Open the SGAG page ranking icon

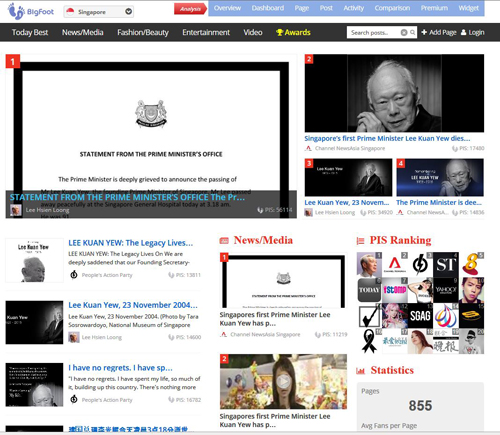(x=420, y=316)
